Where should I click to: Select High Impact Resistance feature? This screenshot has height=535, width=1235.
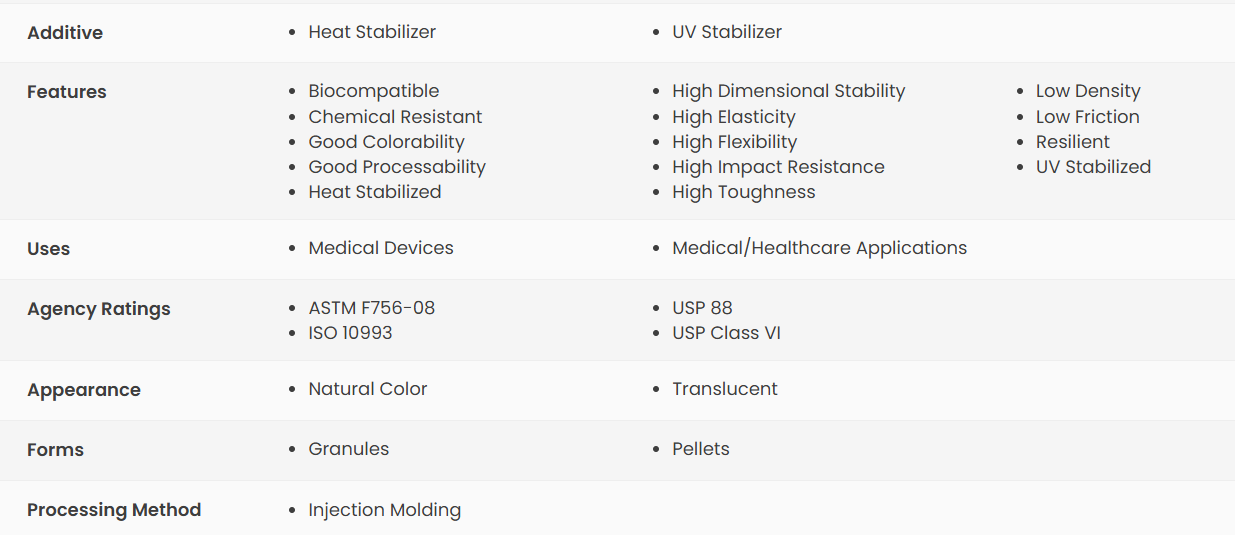[779, 167]
